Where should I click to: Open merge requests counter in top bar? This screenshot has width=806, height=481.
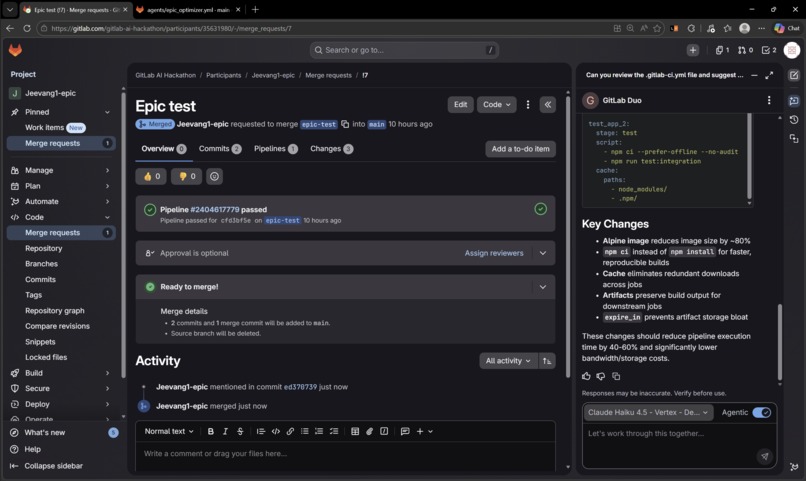[745, 50]
